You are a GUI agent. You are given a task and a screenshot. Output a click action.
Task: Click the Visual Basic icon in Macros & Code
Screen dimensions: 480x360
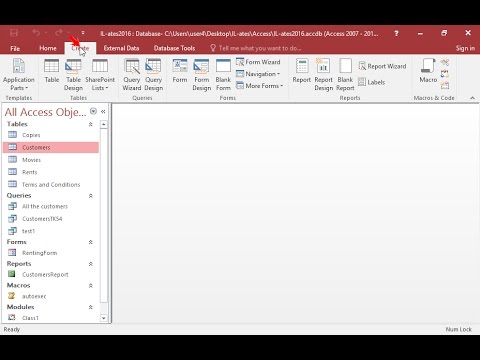click(x=445, y=86)
